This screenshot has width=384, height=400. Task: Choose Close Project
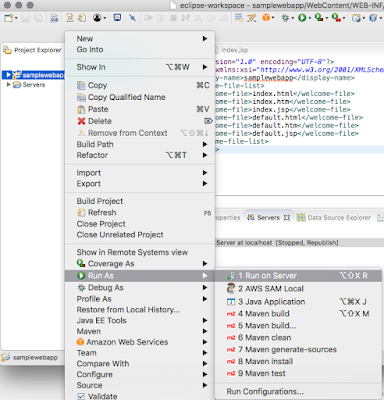click(x=140, y=224)
